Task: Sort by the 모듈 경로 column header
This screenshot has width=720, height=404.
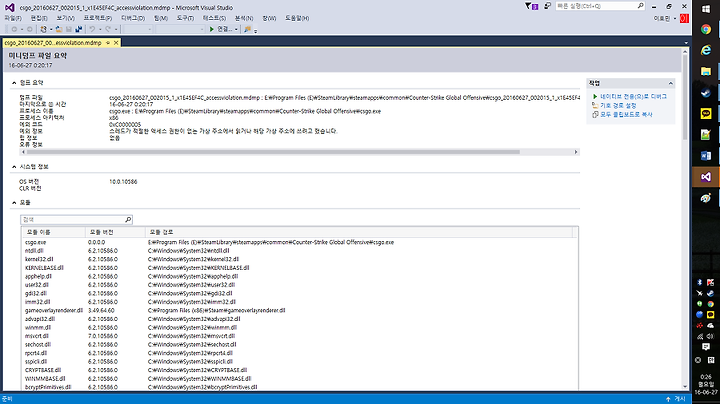Action: 358,232
